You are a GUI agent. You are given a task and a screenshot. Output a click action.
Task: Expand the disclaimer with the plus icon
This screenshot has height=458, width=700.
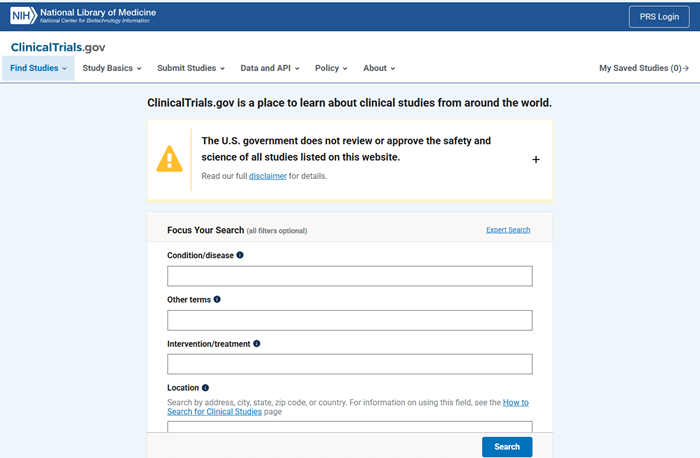tap(536, 159)
